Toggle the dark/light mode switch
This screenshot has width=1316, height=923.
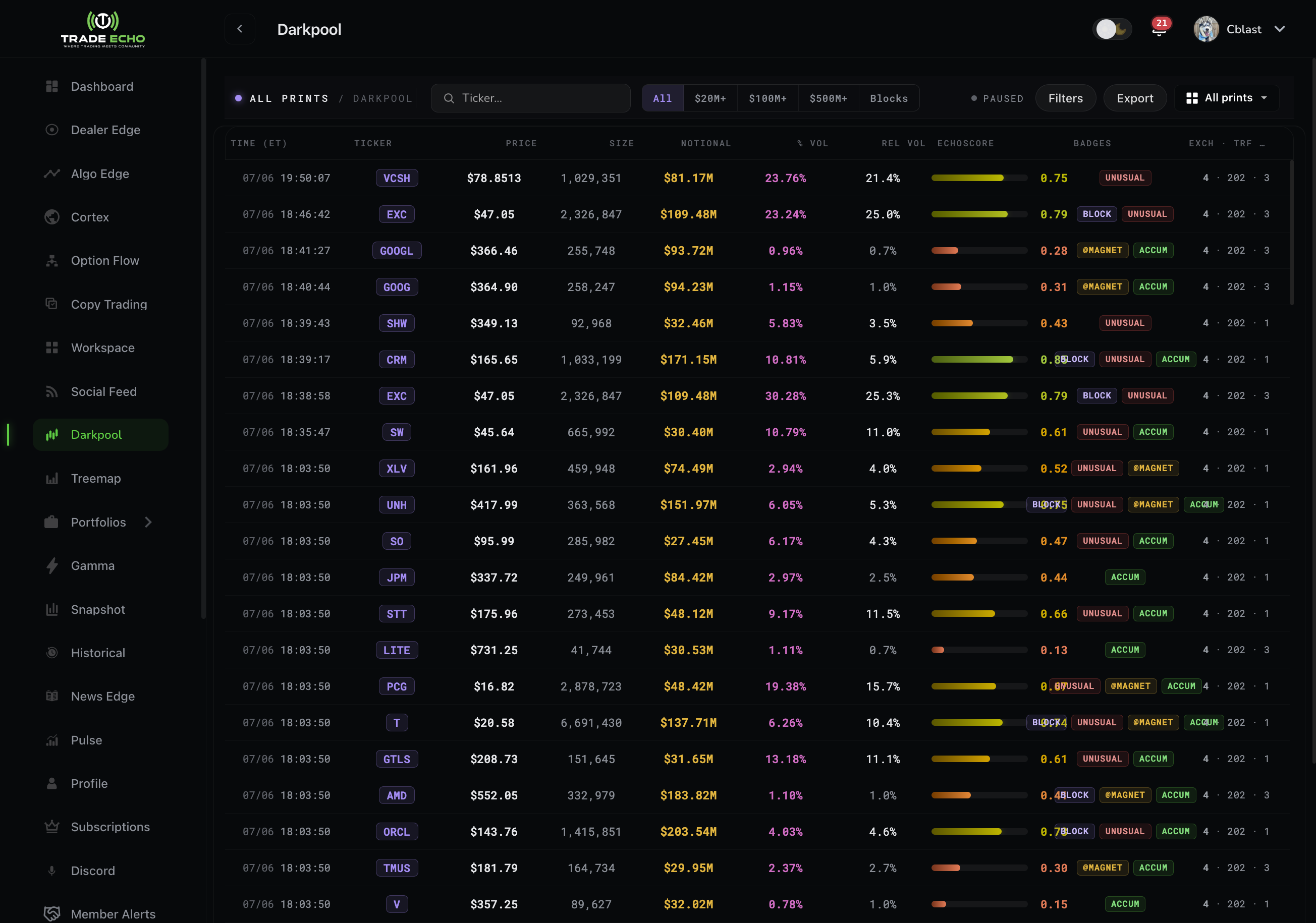pyautogui.click(x=1112, y=29)
